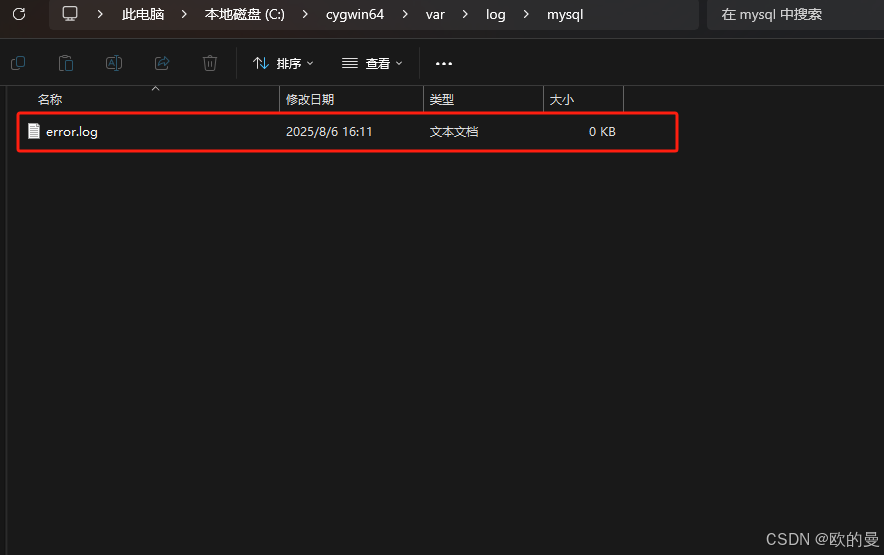
Task: Click the rename icon in toolbar
Action: tap(114, 63)
